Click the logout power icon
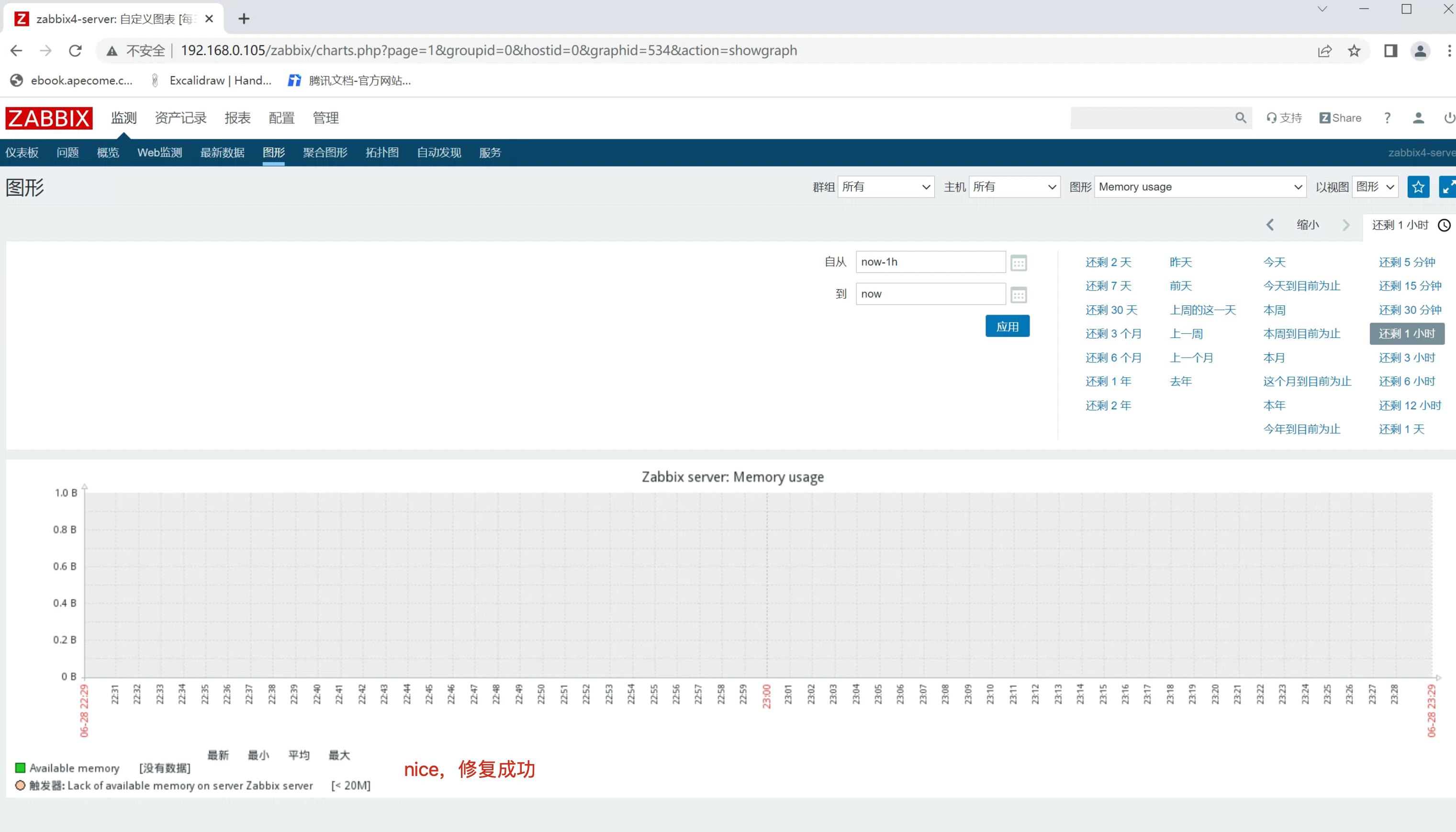The image size is (1456, 832). coord(1449,118)
